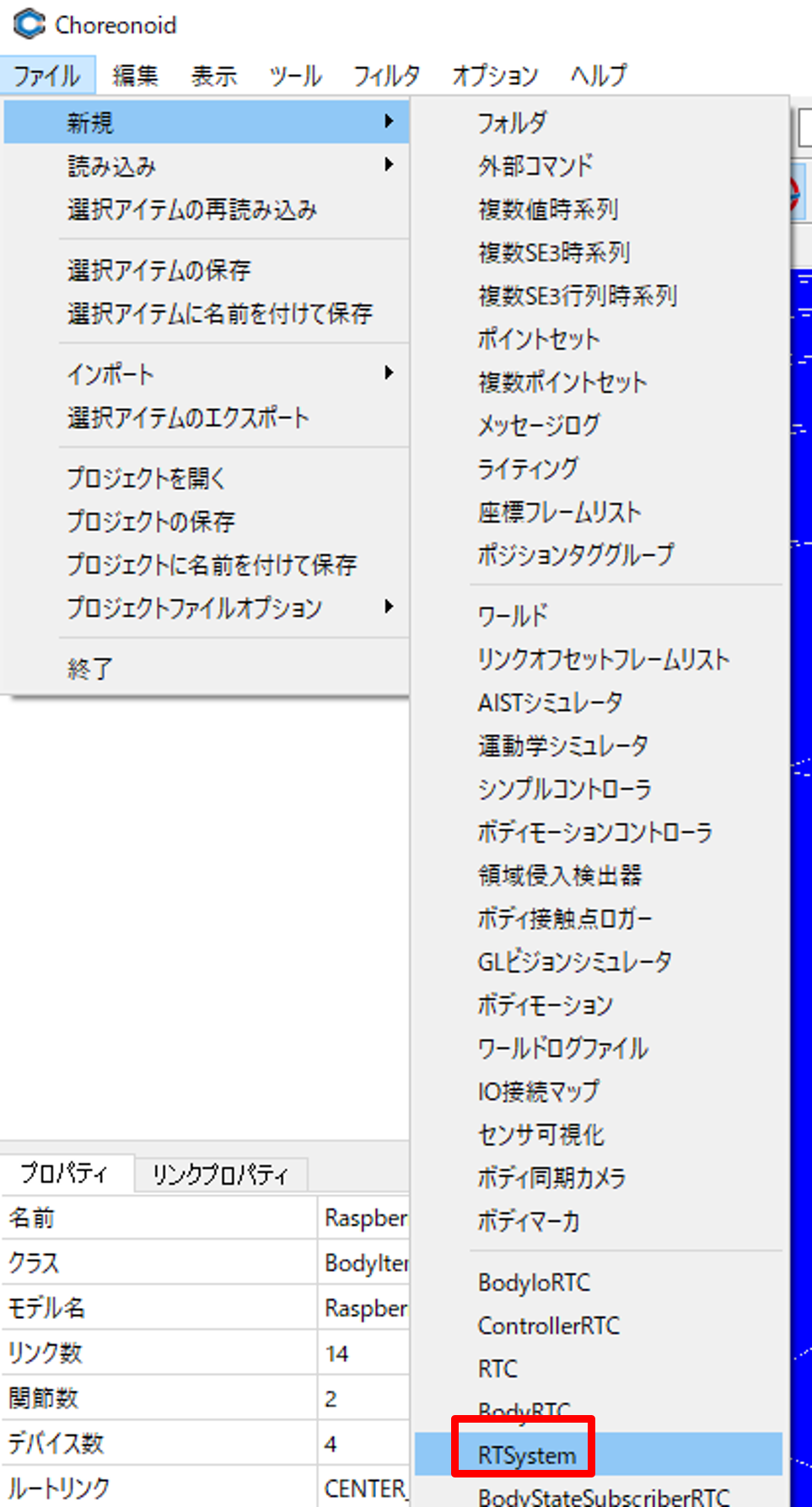Open the ファイル menu

tap(47, 76)
